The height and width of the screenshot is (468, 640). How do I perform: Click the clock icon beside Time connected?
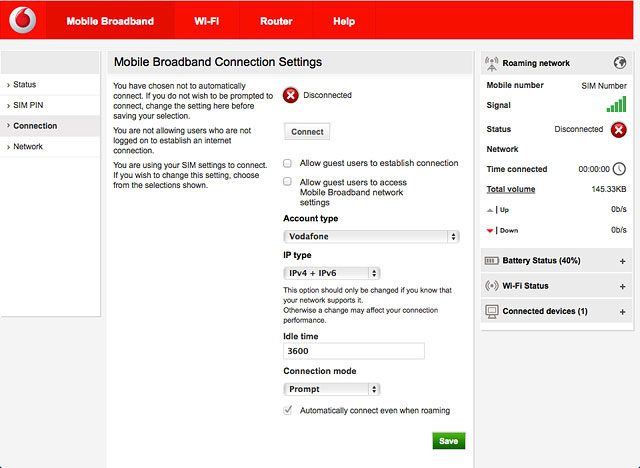pyautogui.click(x=619, y=169)
